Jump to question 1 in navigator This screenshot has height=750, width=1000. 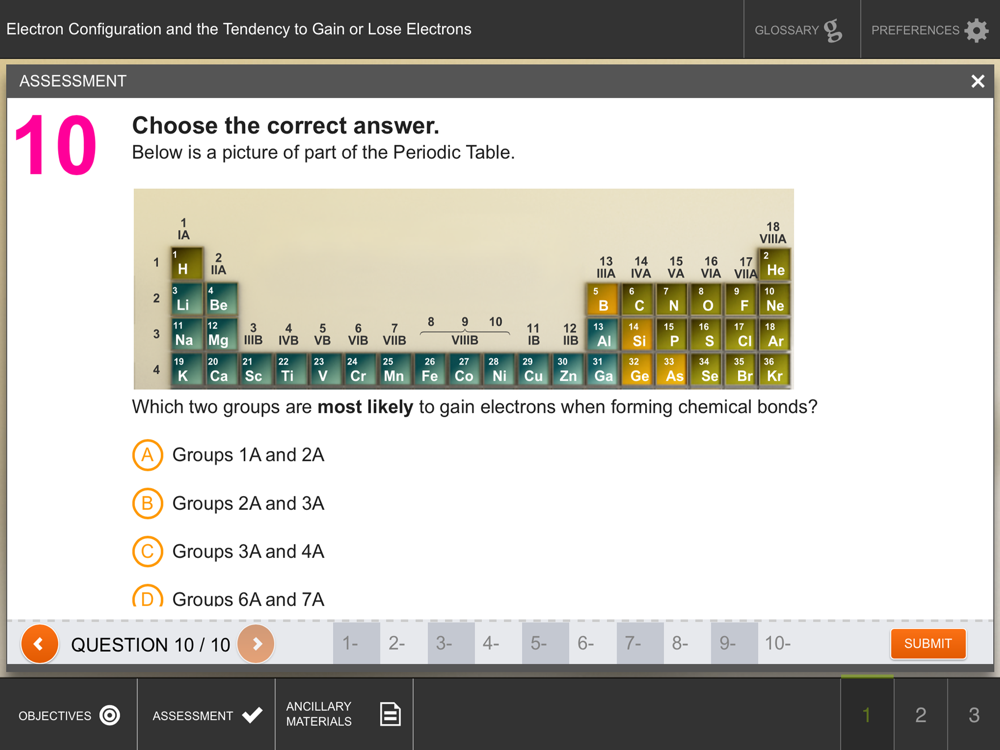click(x=357, y=643)
